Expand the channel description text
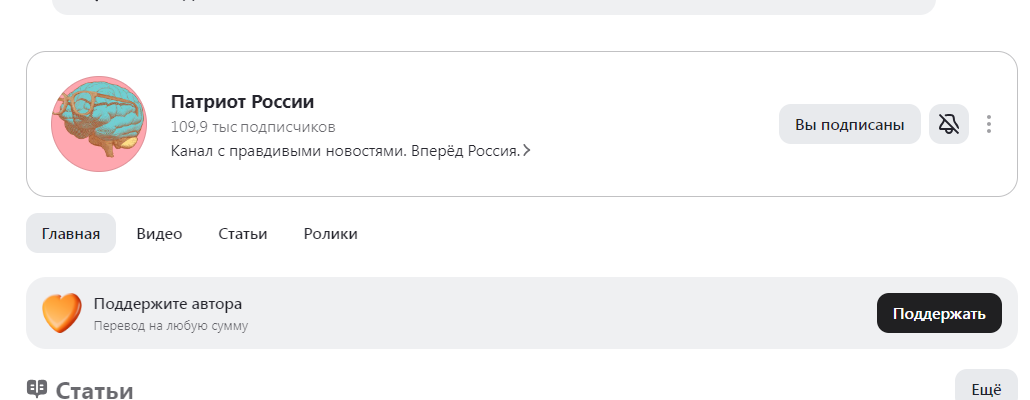Screen dimensions: 1030x400 (x=345, y=151)
